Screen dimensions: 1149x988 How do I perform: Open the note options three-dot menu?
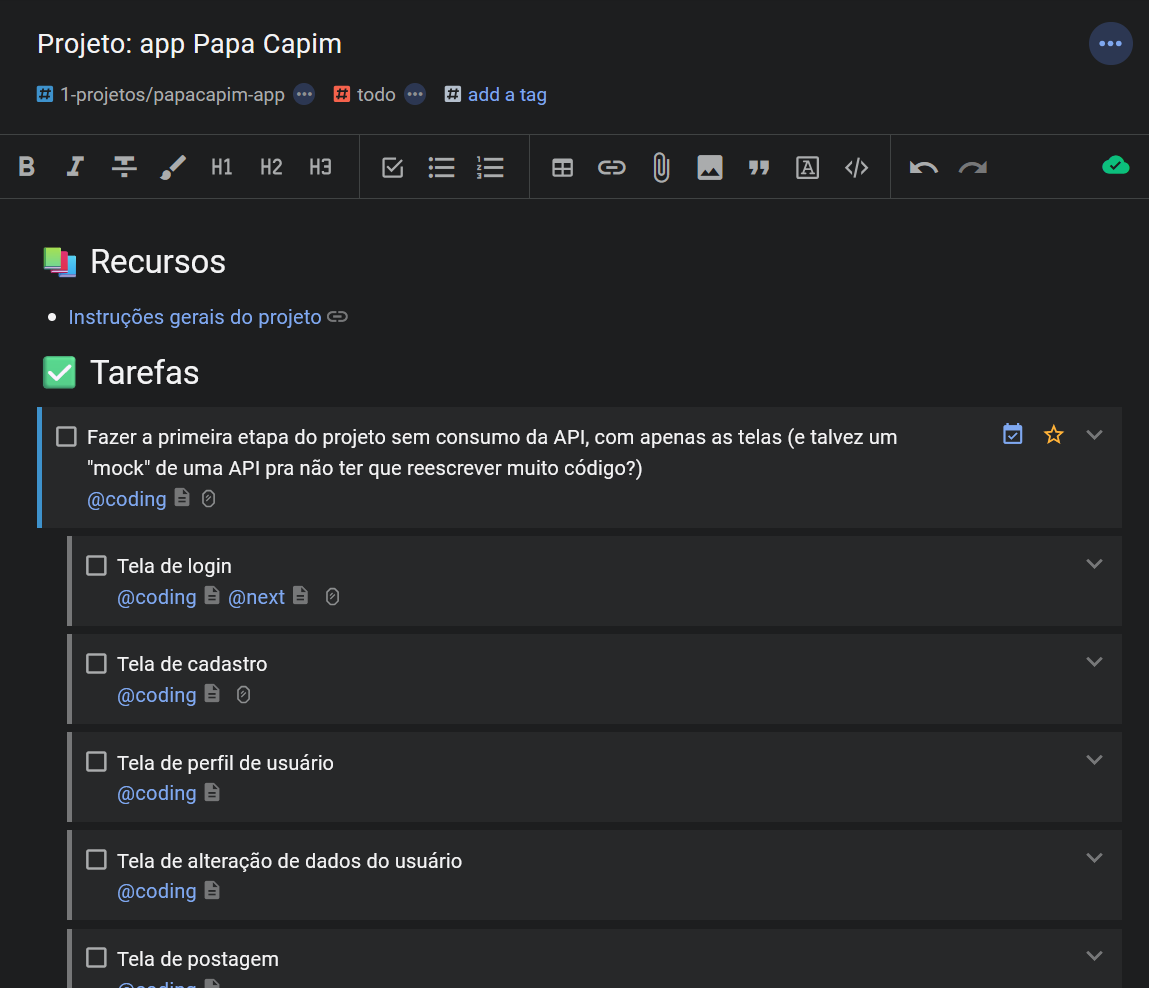tap(1111, 43)
